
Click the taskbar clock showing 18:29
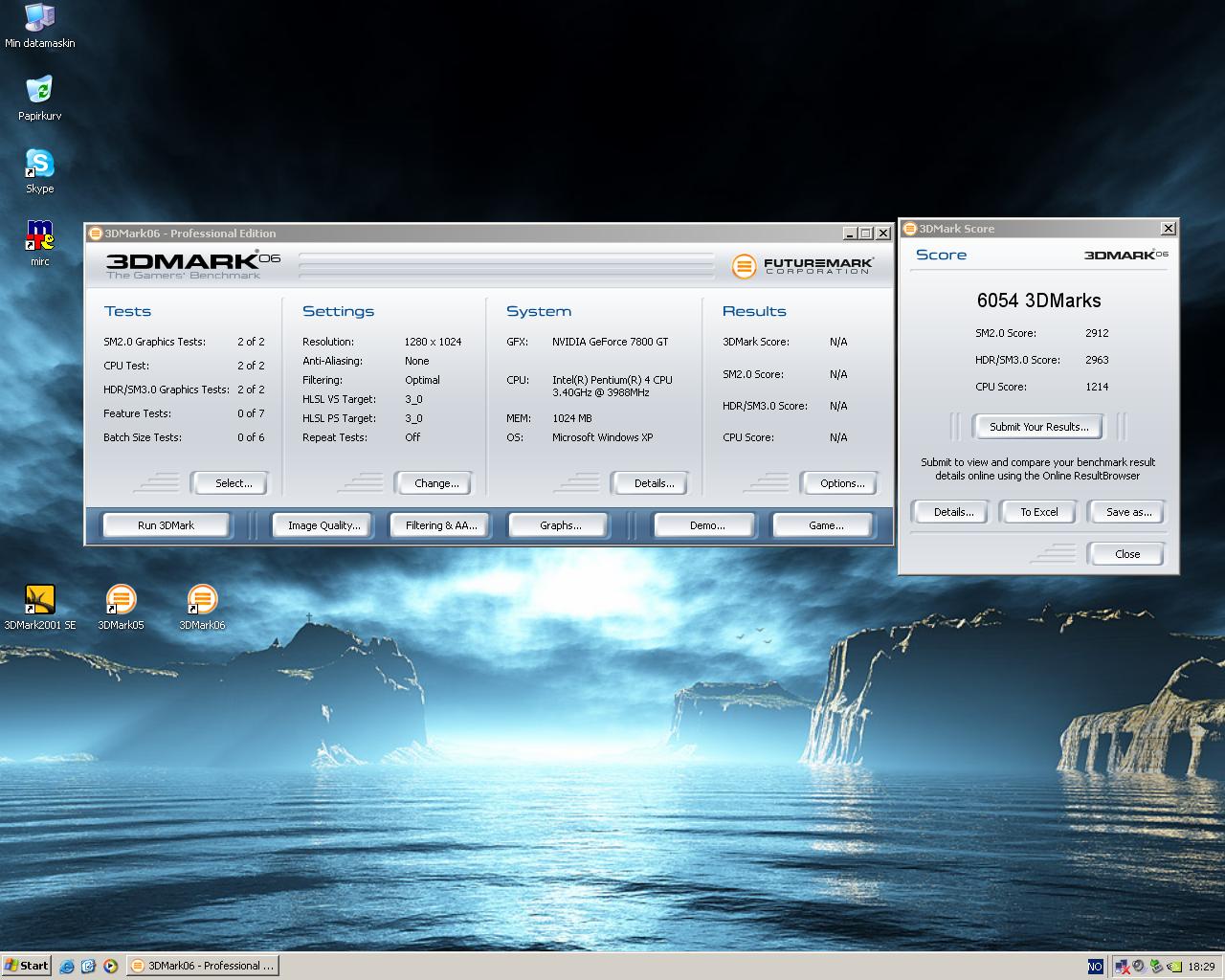point(1201,967)
